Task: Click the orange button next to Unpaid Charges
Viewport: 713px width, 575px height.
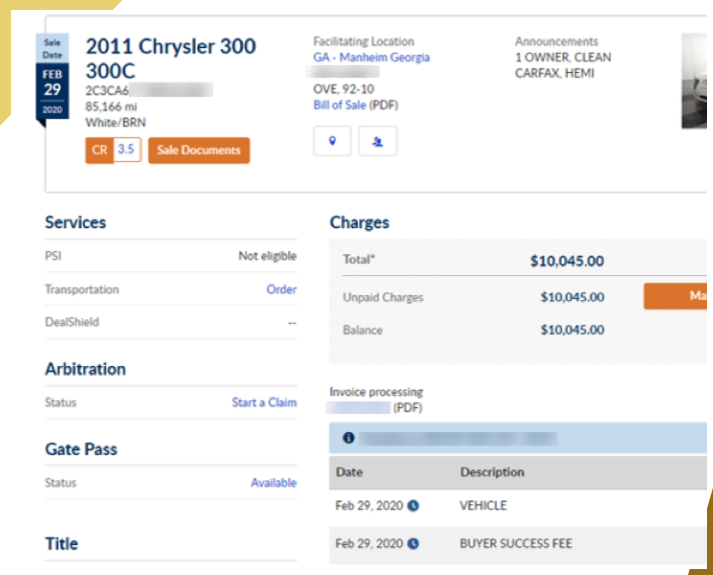Action: pyautogui.click(x=676, y=296)
